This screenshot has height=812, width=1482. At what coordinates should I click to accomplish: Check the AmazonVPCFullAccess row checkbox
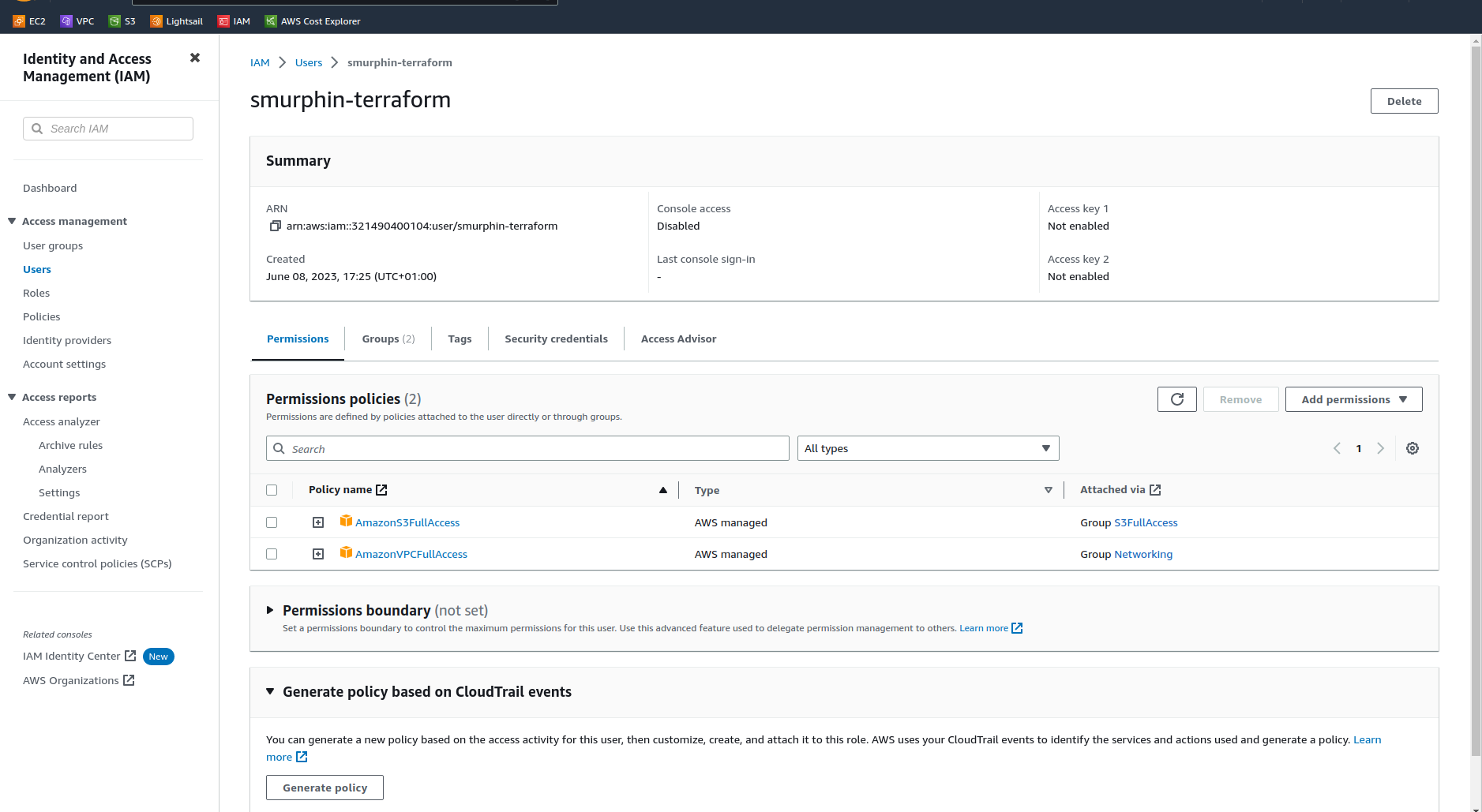pos(272,554)
